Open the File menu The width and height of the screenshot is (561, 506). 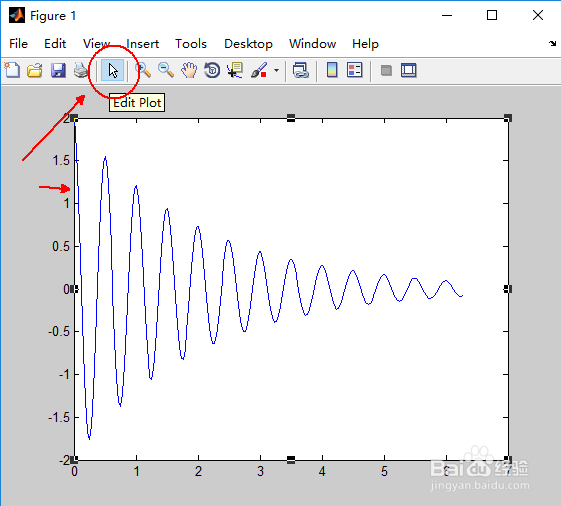click(x=18, y=44)
